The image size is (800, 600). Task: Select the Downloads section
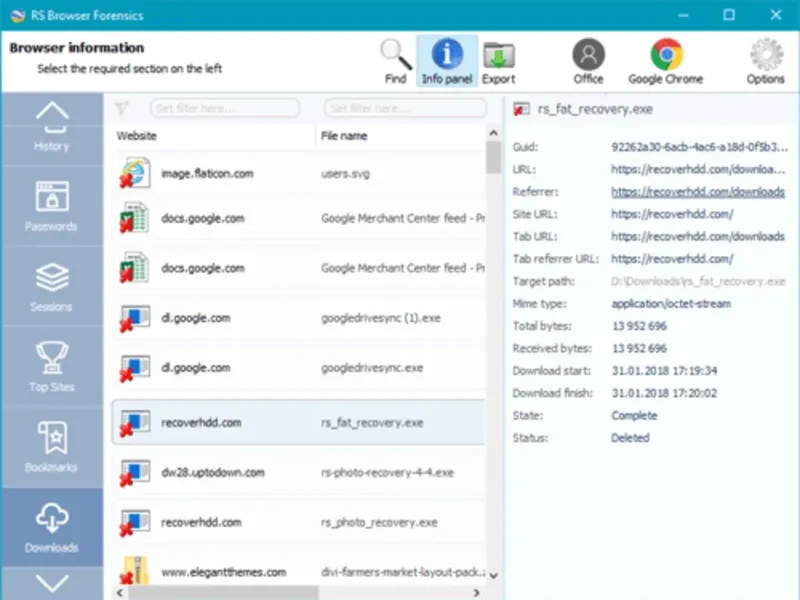(52, 527)
